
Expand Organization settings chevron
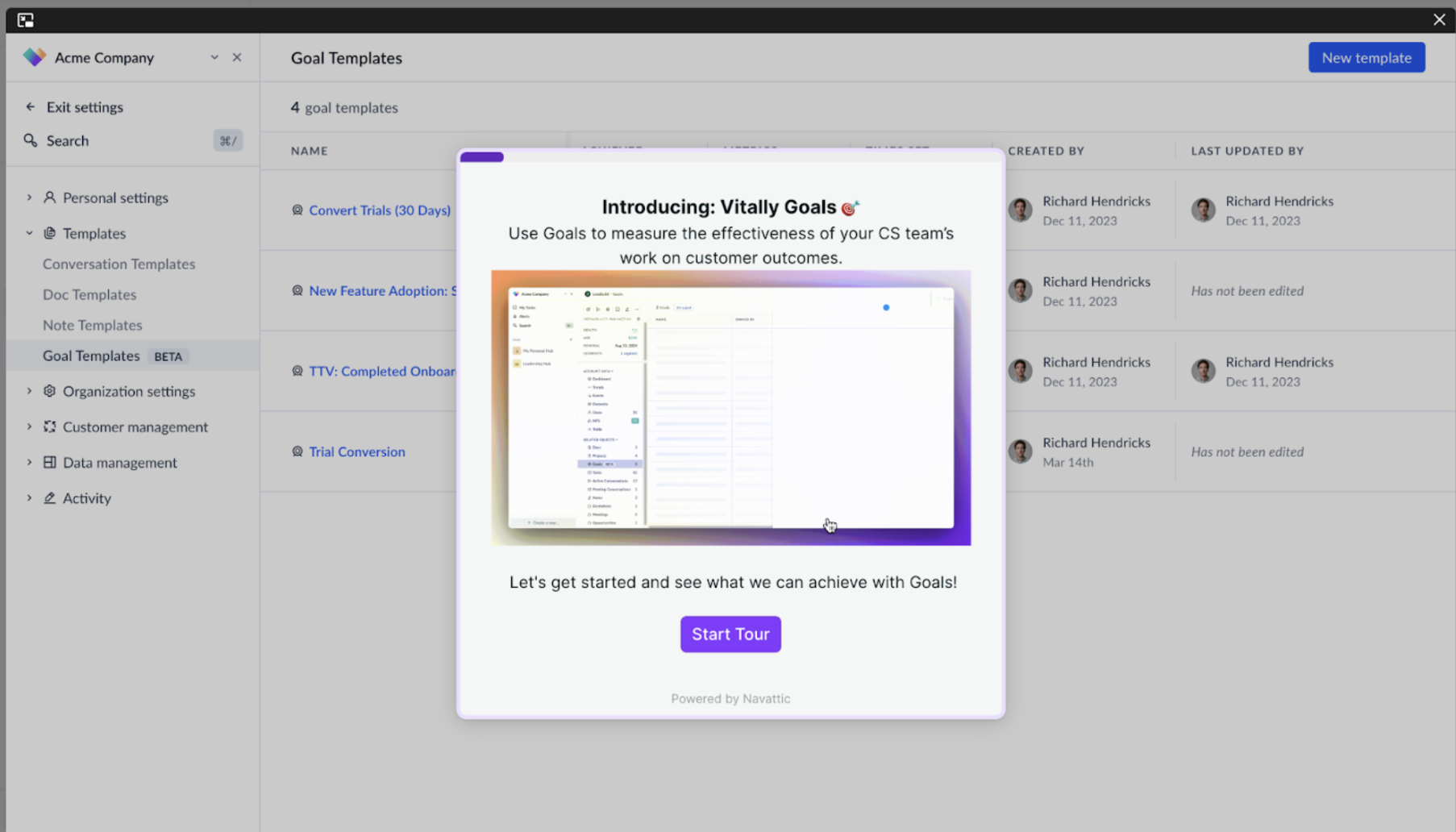29,391
